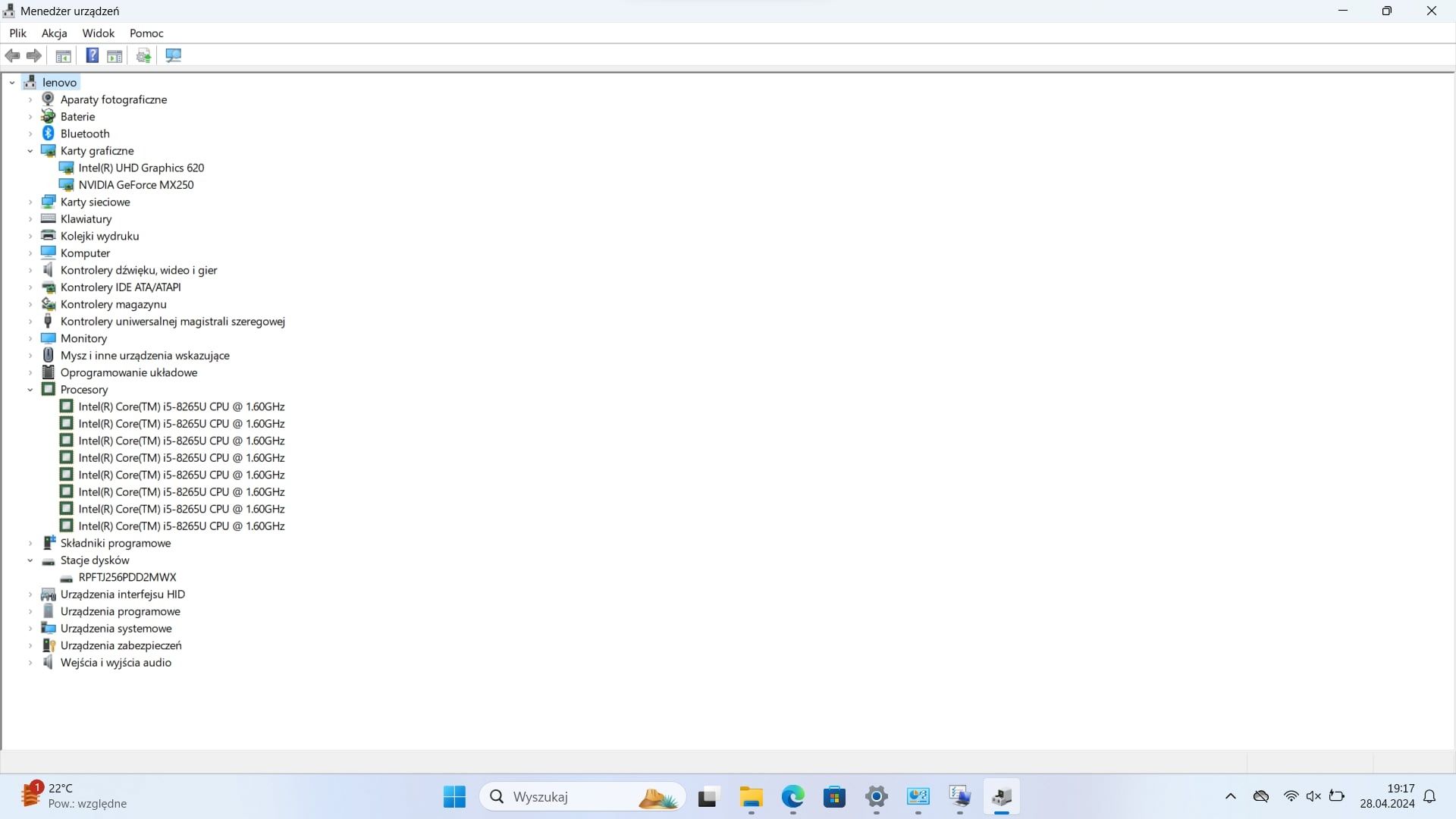
Task: Click the Baterie category icon
Action: (49, 116)
